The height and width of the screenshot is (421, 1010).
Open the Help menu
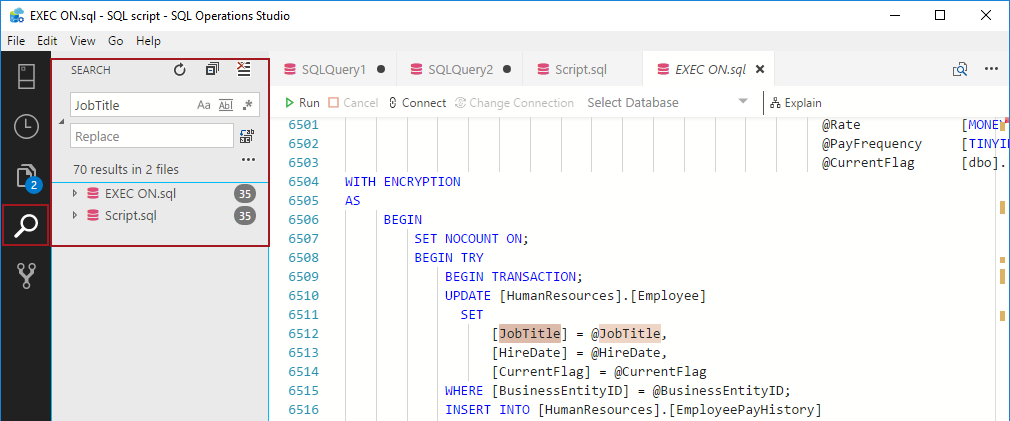[148, 41]
